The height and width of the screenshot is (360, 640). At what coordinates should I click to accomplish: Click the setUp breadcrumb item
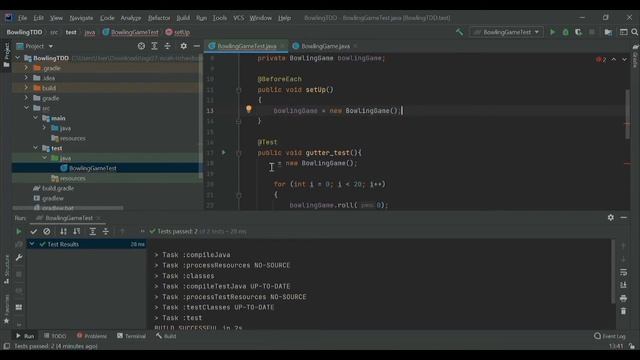[x=178, y=32]
